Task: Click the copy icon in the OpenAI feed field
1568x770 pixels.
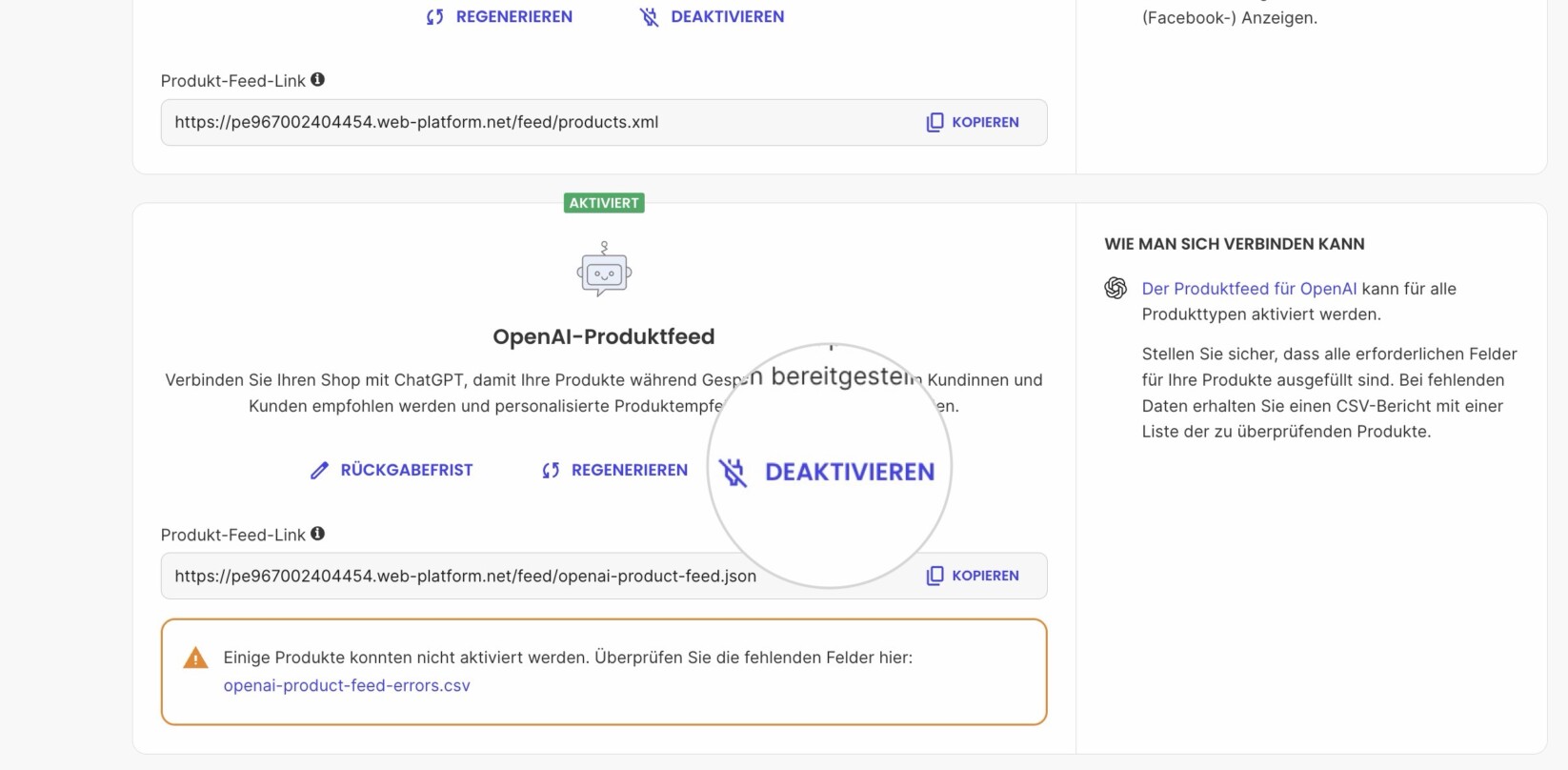Action: click(x=935, y=576)
